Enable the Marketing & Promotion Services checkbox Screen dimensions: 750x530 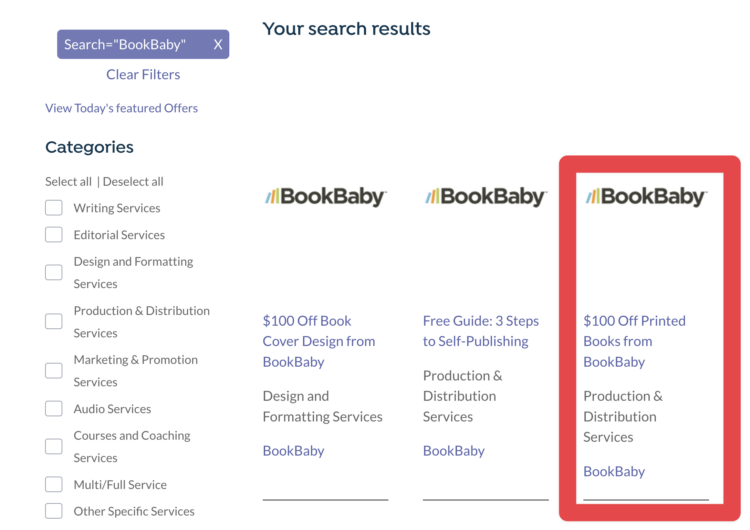pyautogui.click(x=54, y=371)
